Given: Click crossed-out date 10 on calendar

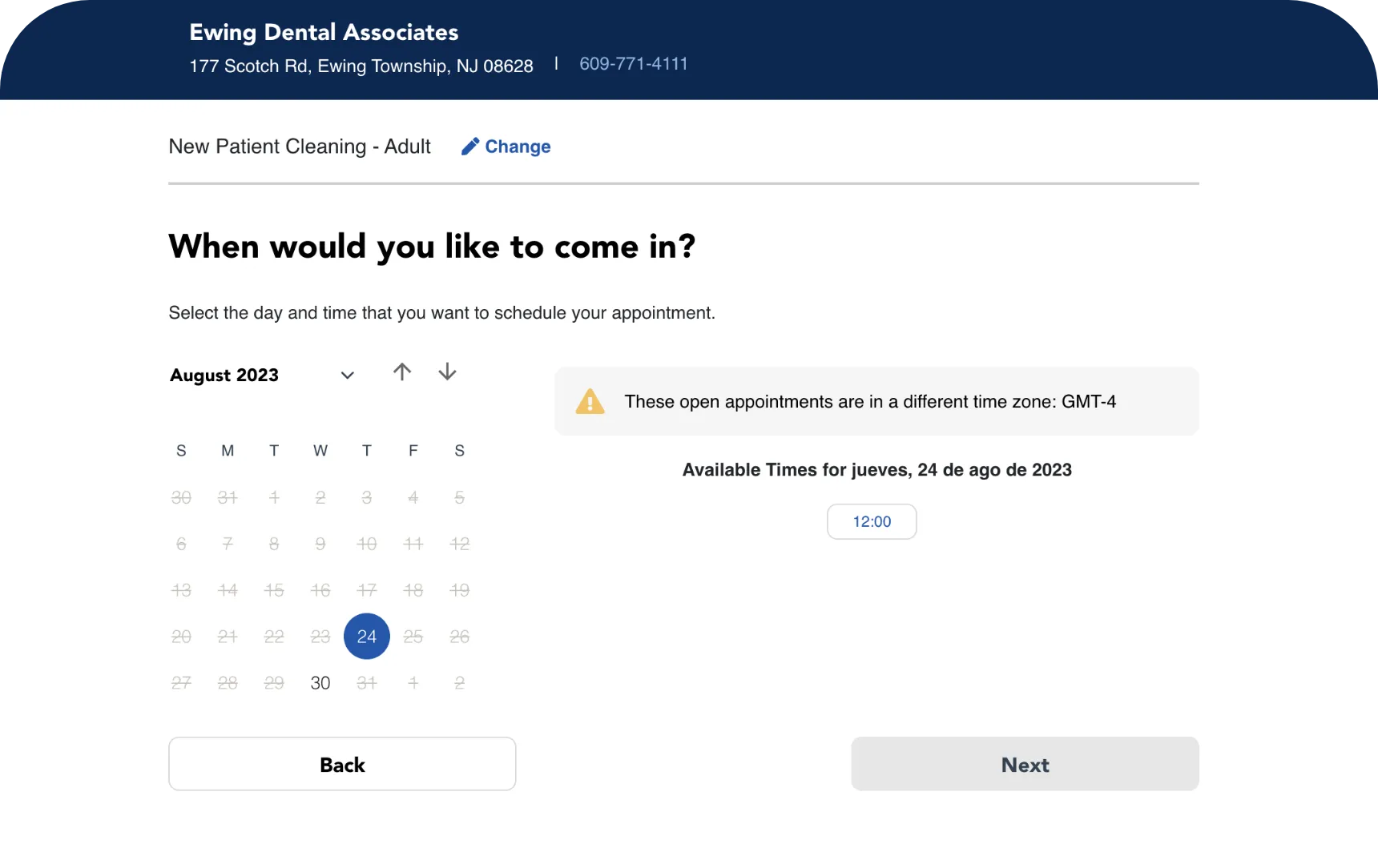Looking at the screenshot, I should tap(367, 544).
